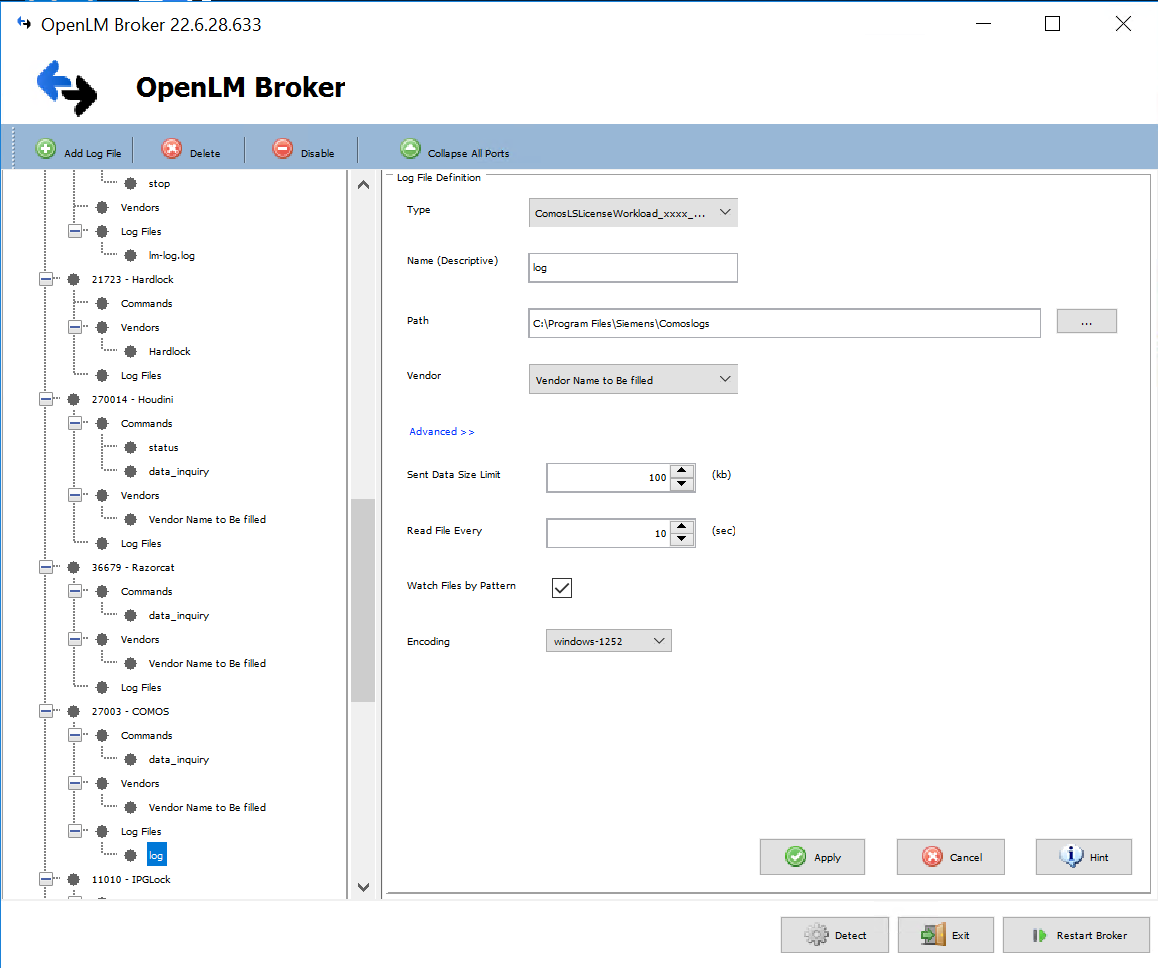1158x968 pixels.
Task: Click the Path input field
Action: pos(784,323)
